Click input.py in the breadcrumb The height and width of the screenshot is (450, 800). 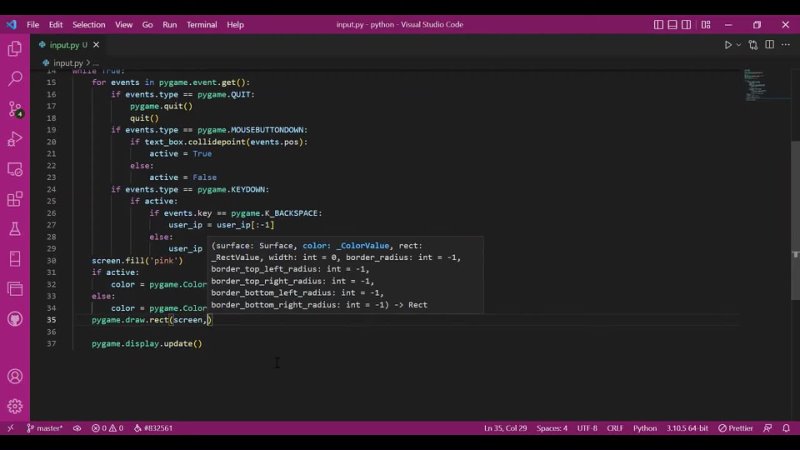[x=68, y=63]
